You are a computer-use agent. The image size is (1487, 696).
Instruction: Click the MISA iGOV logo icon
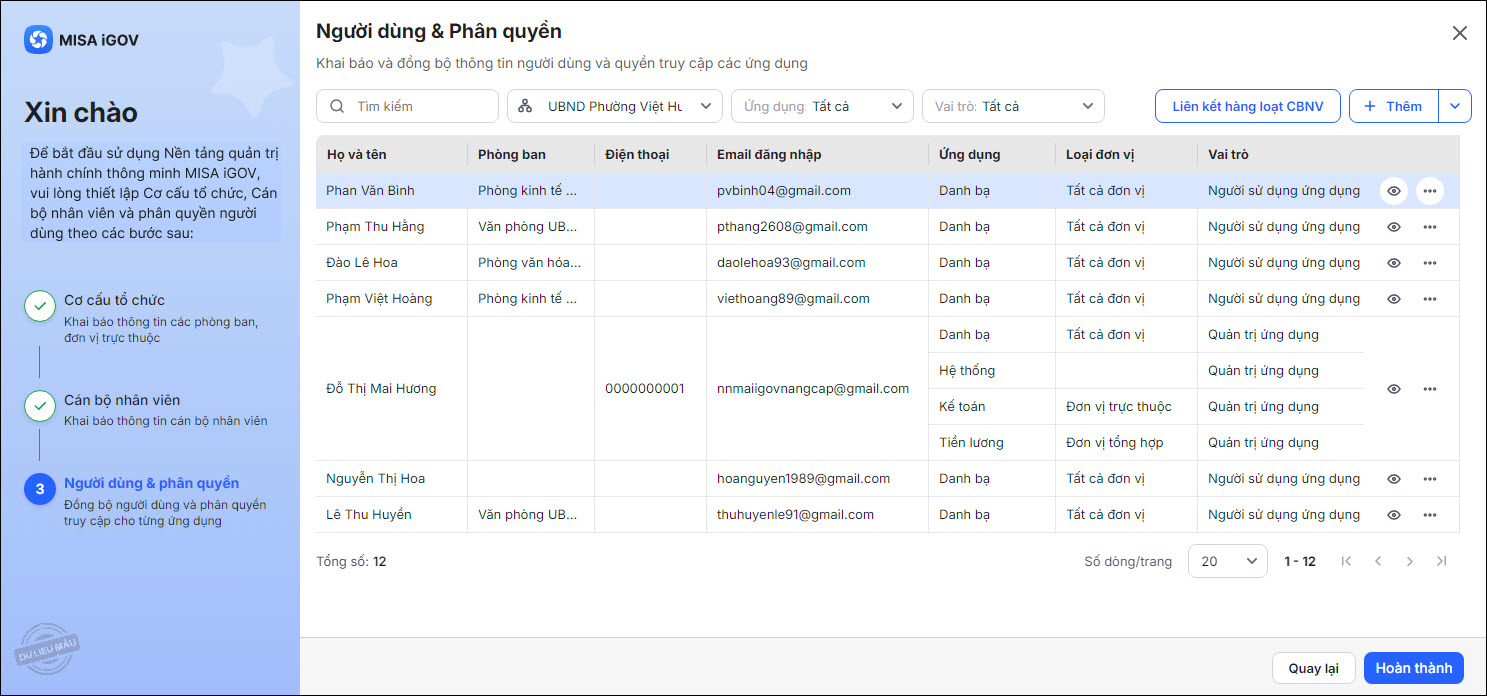(38, 40)
